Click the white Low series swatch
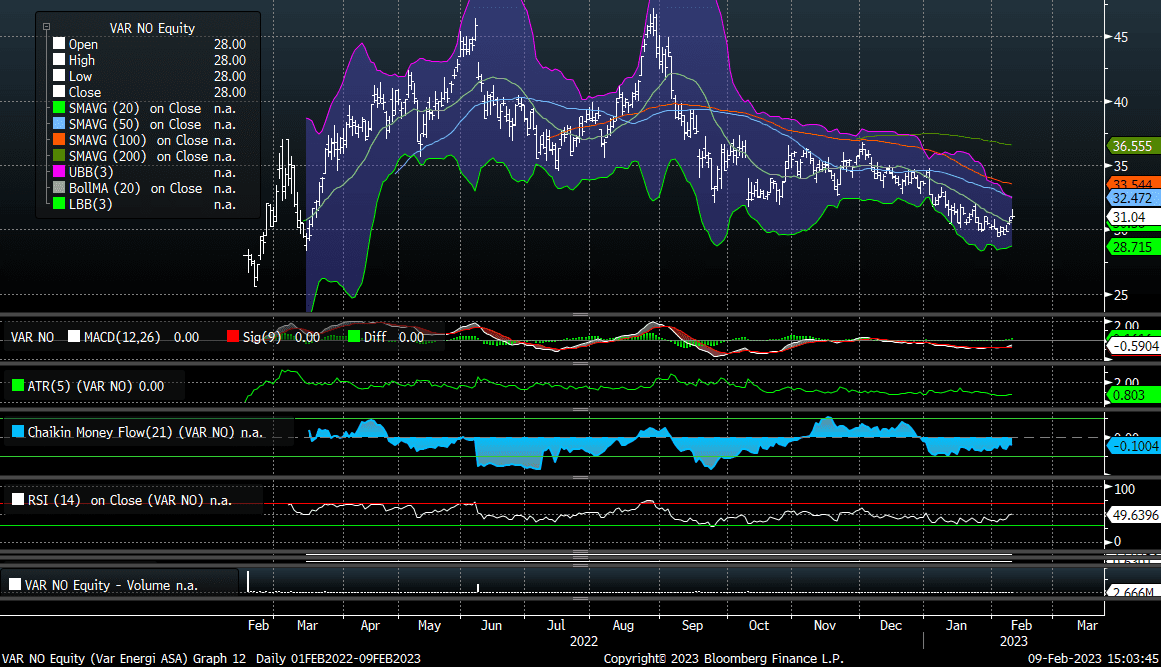 59,76
